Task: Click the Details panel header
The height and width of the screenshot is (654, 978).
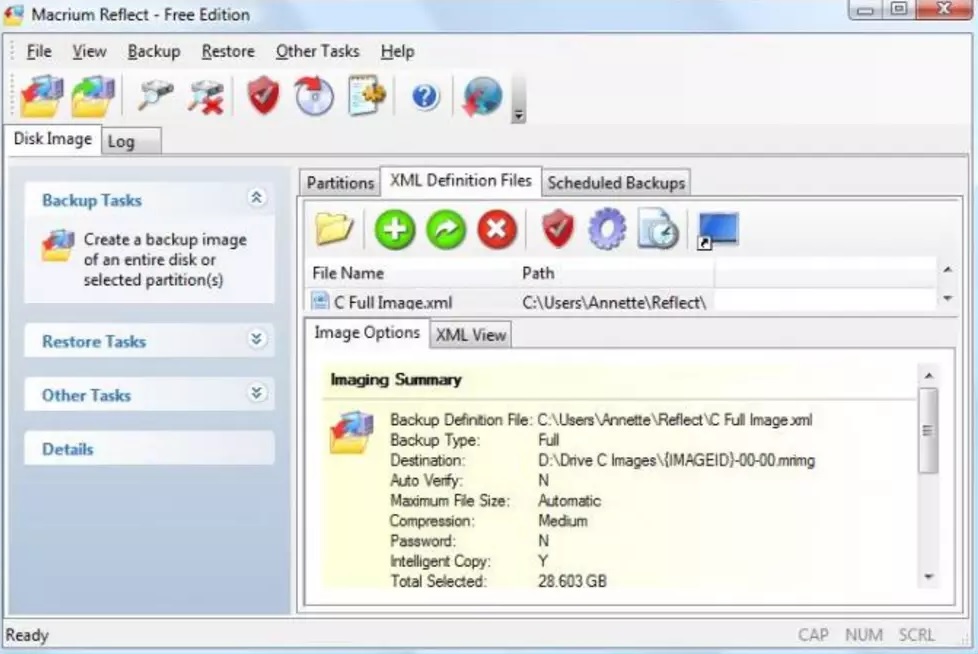Action: pyautogui.click(x=149, y=448)
